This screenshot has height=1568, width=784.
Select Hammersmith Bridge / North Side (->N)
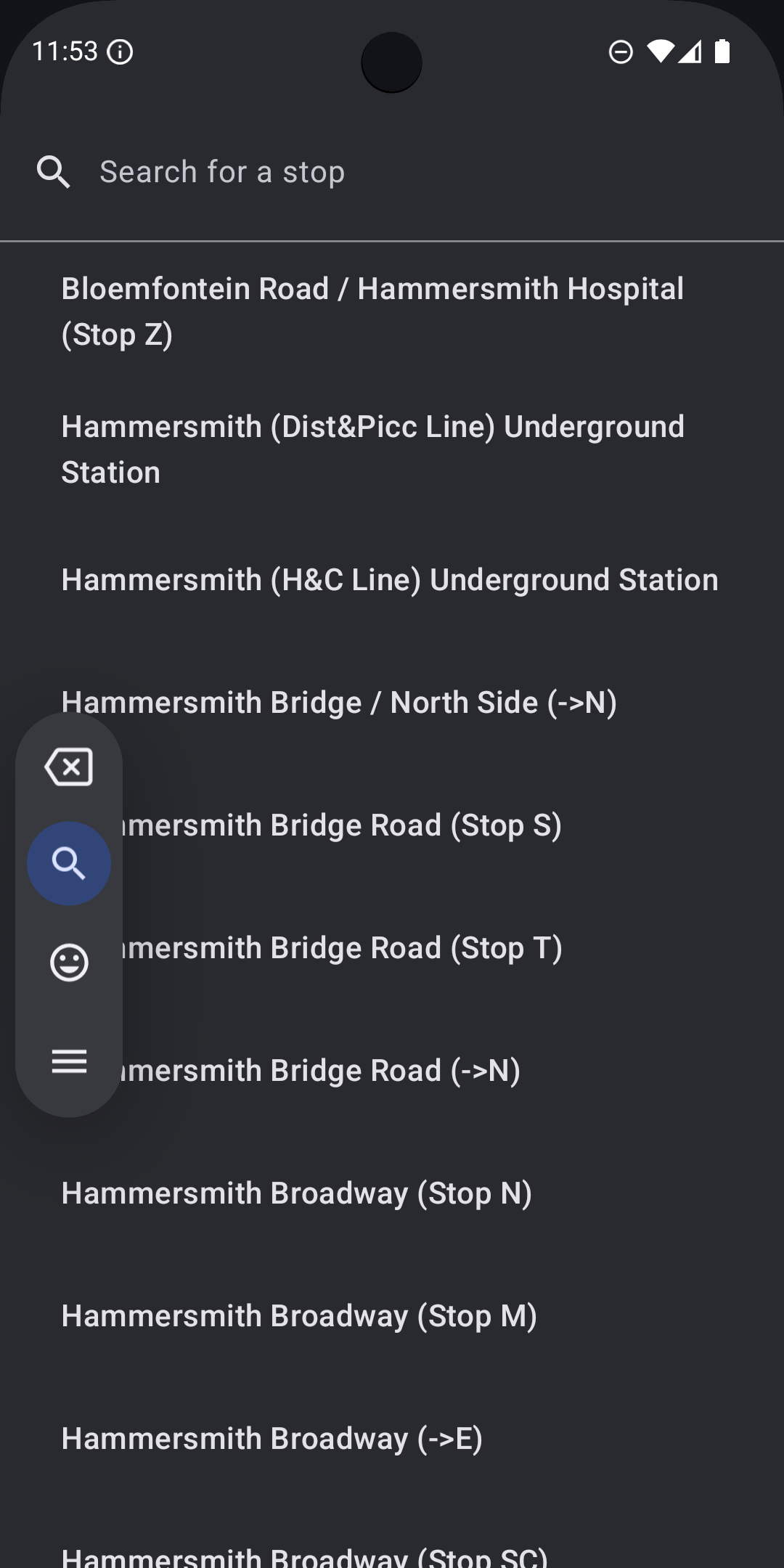click(x=339, y=703)
